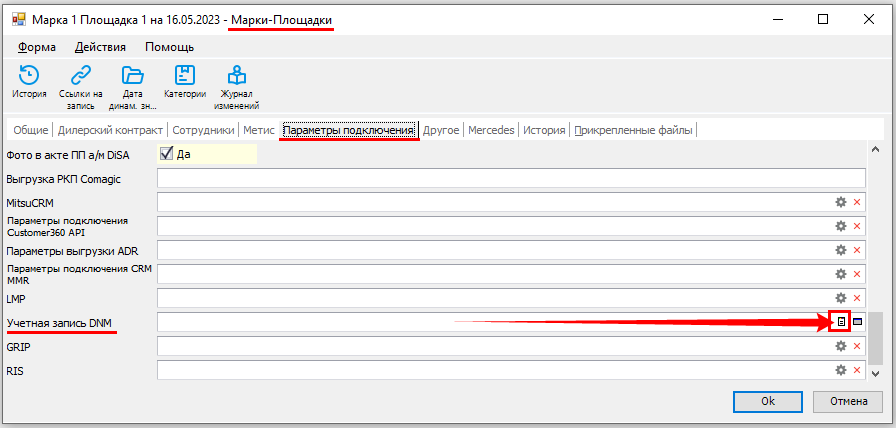Image resolution: width=896 pixels, height=428 pixels.
Task: Open Дата динам. зн. folder icon
Action: click(133, 76)
